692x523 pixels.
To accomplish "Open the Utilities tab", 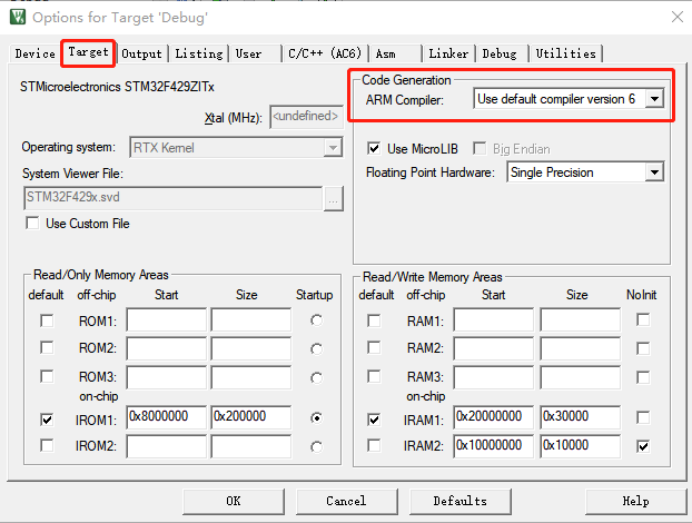I will click(565, 54).
